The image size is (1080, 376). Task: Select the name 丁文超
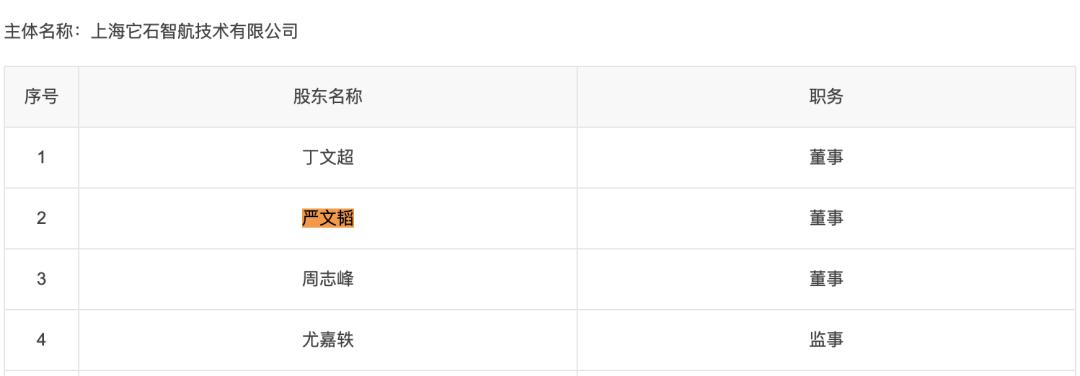pyautogui.click(x=328, y=158)
